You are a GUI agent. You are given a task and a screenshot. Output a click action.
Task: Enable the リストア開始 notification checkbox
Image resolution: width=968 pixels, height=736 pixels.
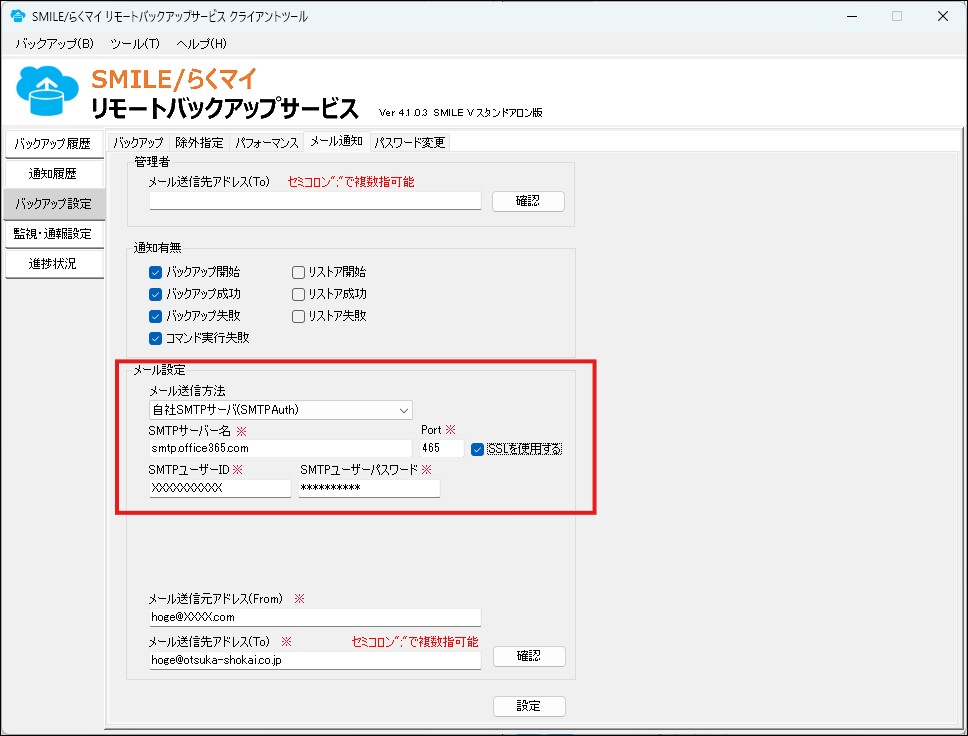tap(296, 270)
